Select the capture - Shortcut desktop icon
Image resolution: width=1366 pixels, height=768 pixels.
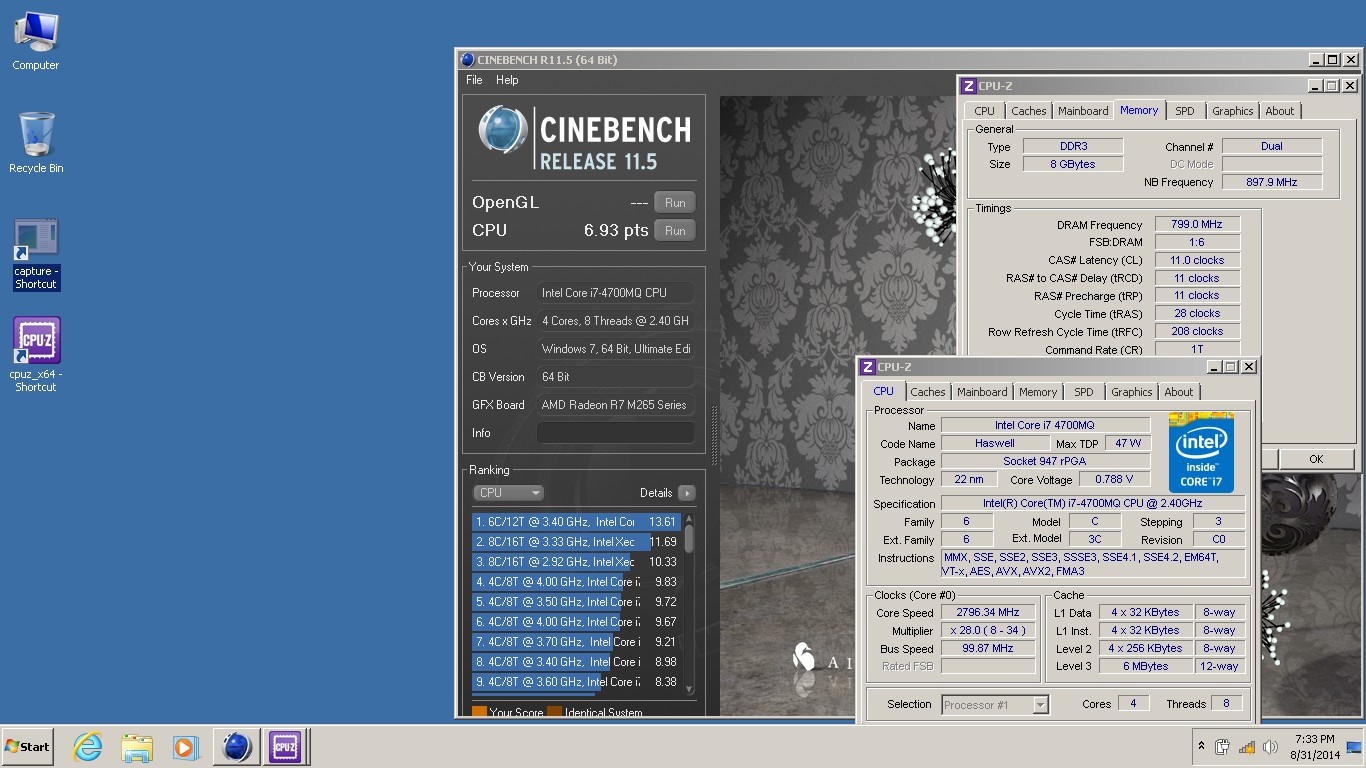36,255
